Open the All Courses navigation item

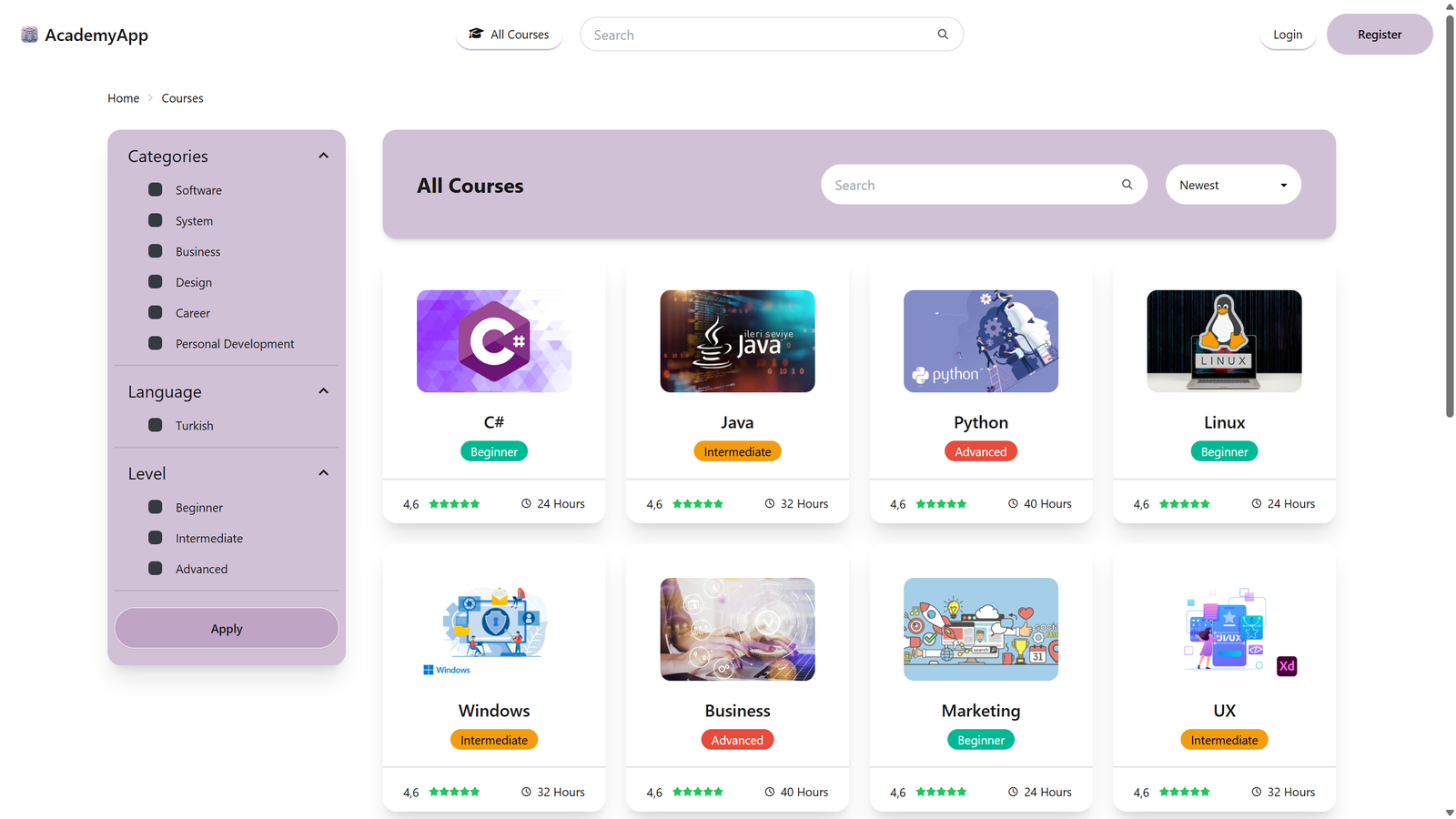510,35
